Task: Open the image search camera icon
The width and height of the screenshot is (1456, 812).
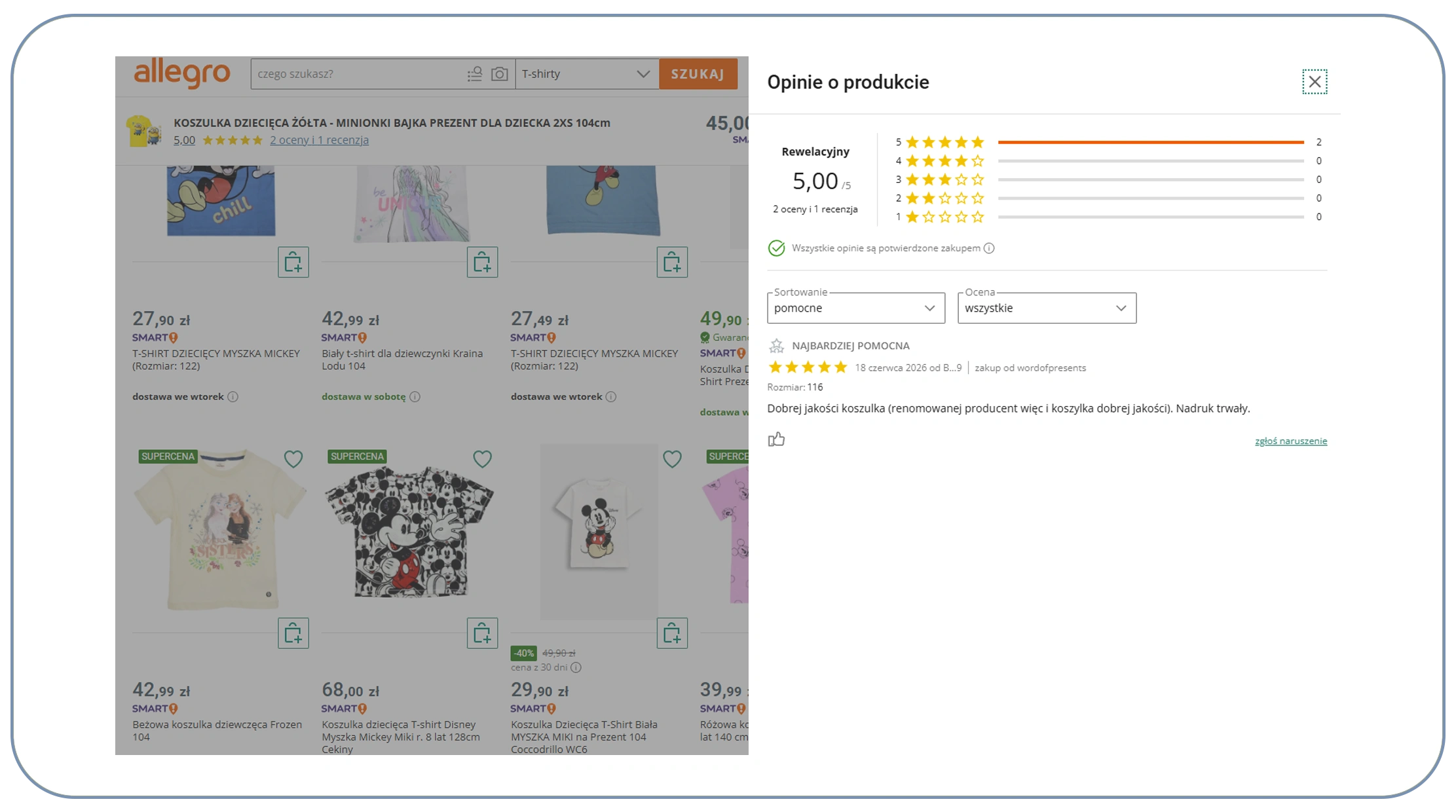Action: [x=499, y=74]
